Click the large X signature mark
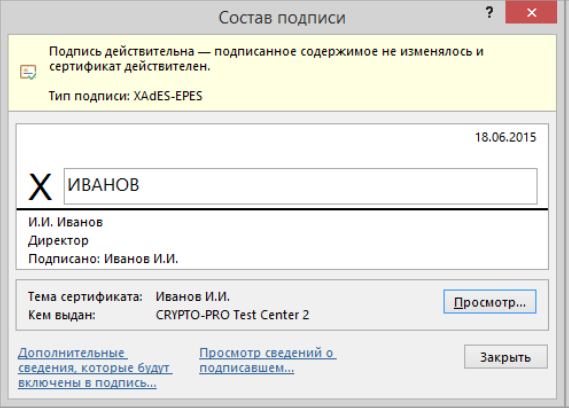 coord(40,187)
